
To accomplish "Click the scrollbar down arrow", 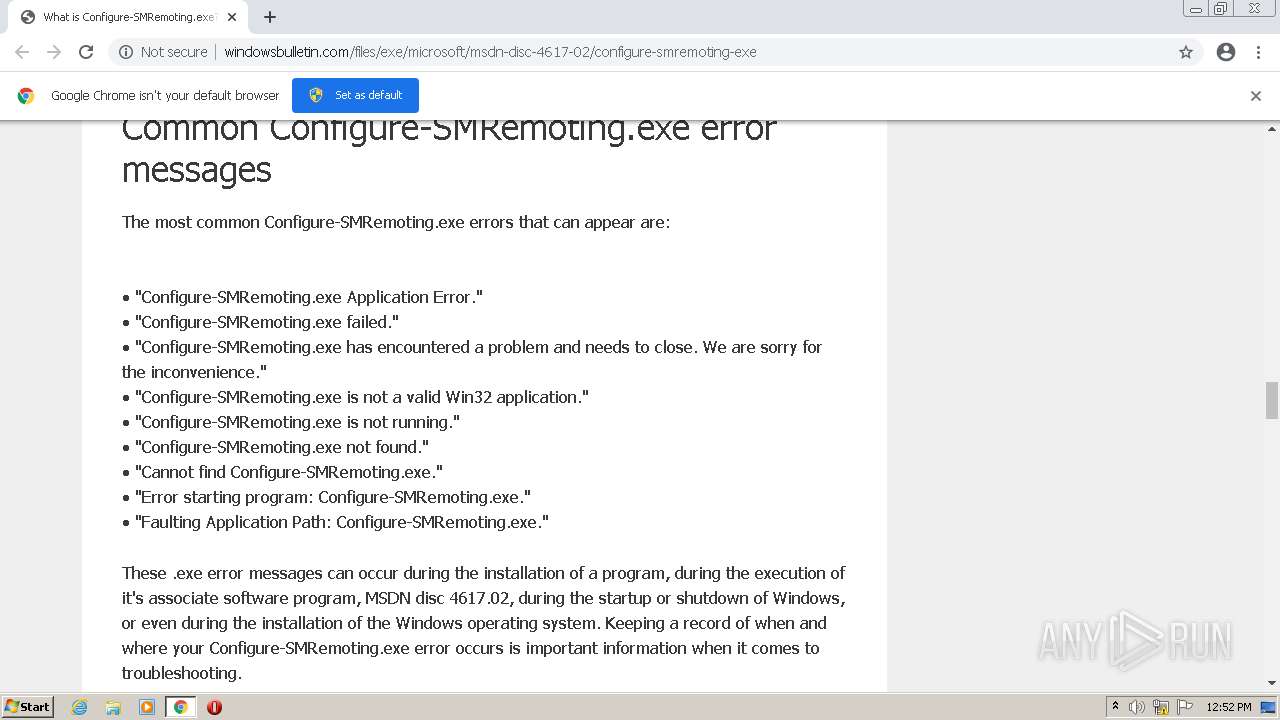I will click(1272, 683).
